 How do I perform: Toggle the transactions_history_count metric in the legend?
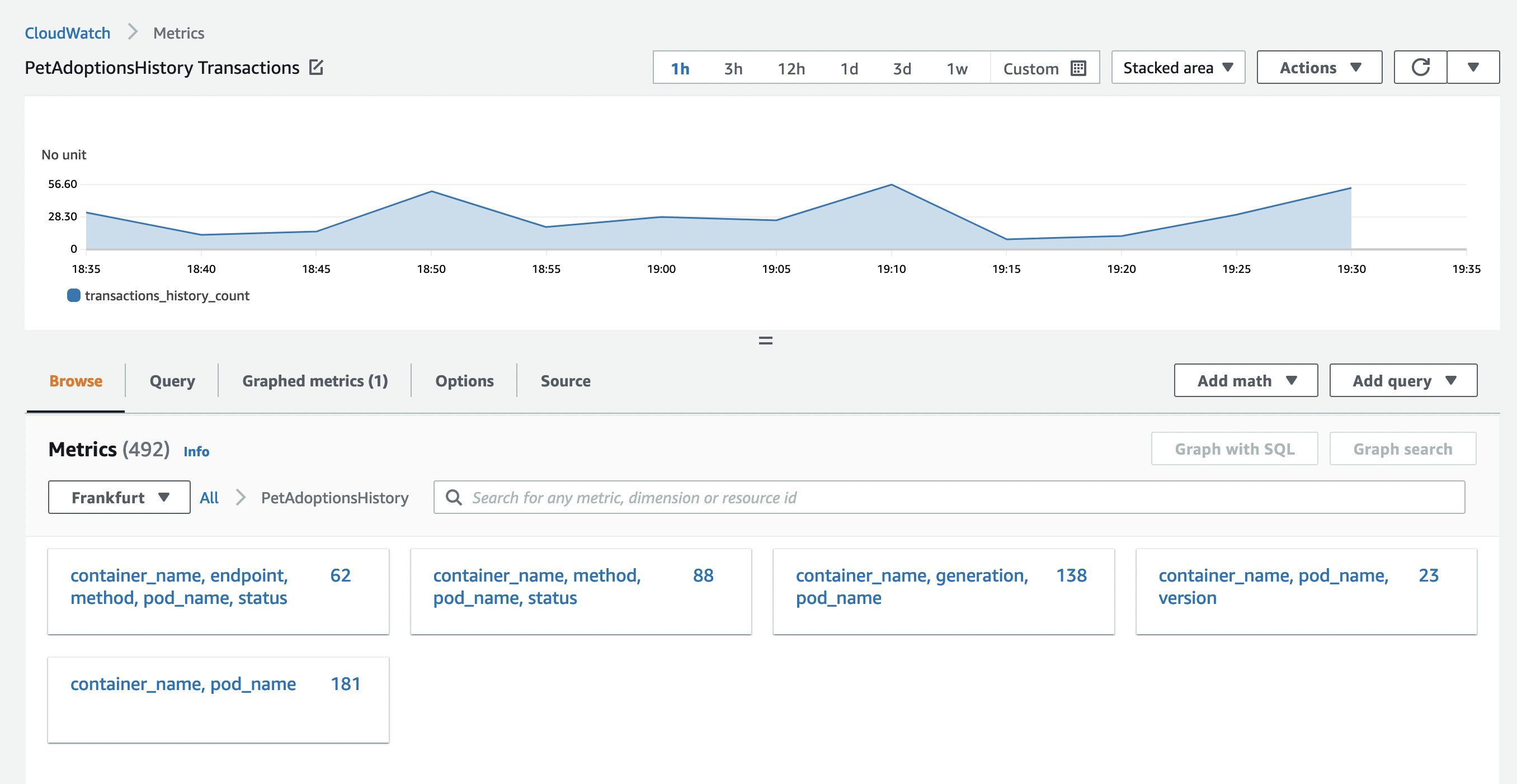[x=167, y=295]
